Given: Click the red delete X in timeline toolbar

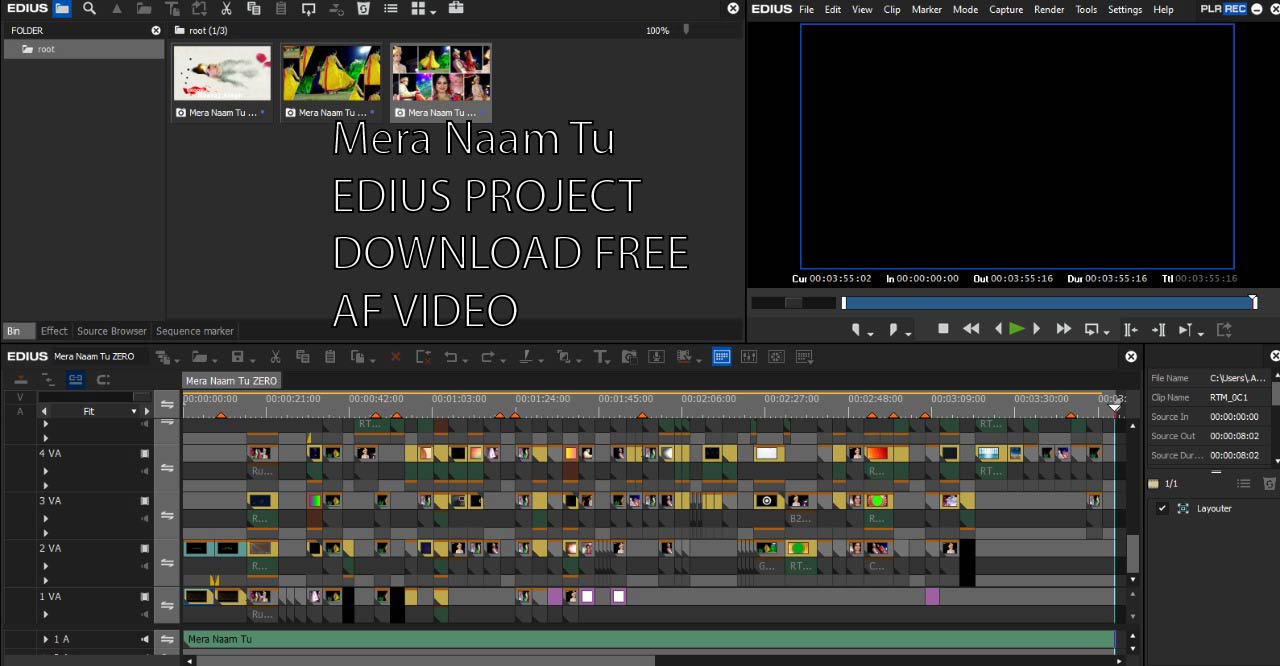Looking at the screenshot, I should pyautogui.click(x=395, y=357).
